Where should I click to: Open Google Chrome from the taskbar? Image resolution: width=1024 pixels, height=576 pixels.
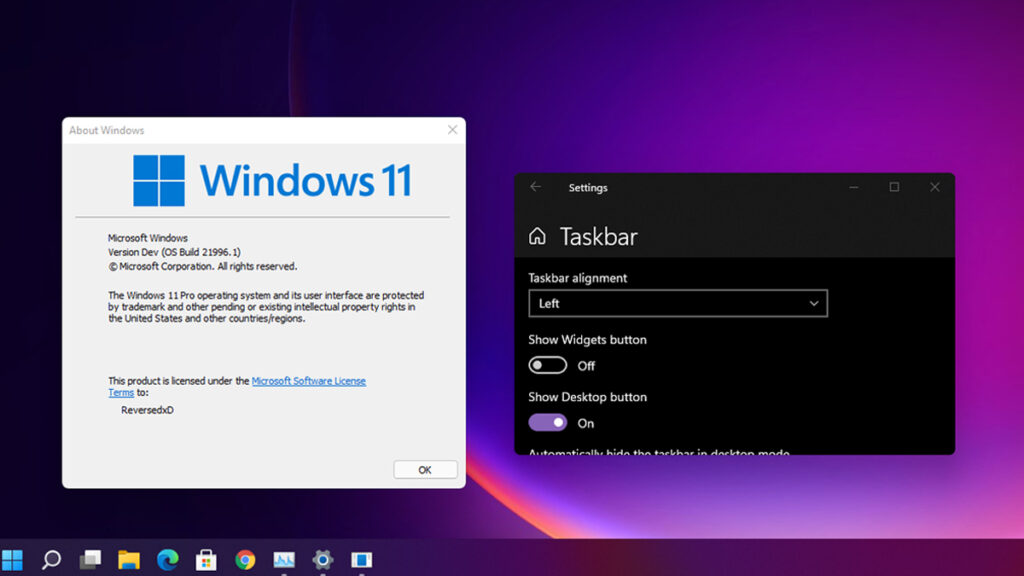pos(246,560)
